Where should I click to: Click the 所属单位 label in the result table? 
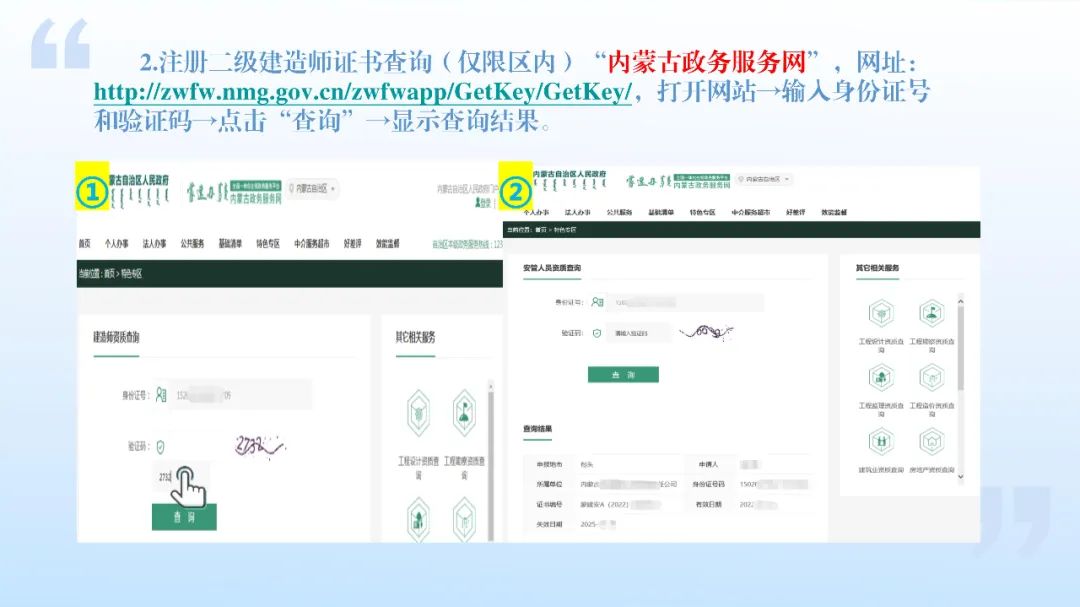549,484
